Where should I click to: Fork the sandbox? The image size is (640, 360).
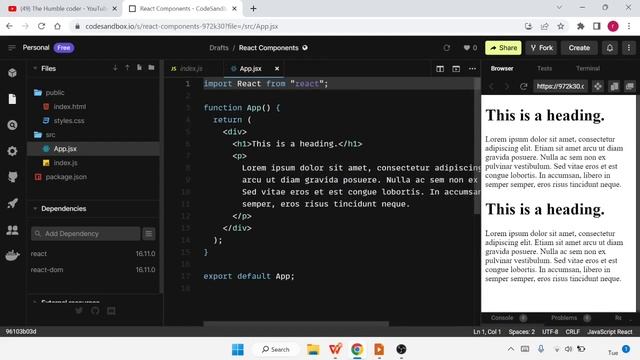pyautogui.click(x=541, y=48)
